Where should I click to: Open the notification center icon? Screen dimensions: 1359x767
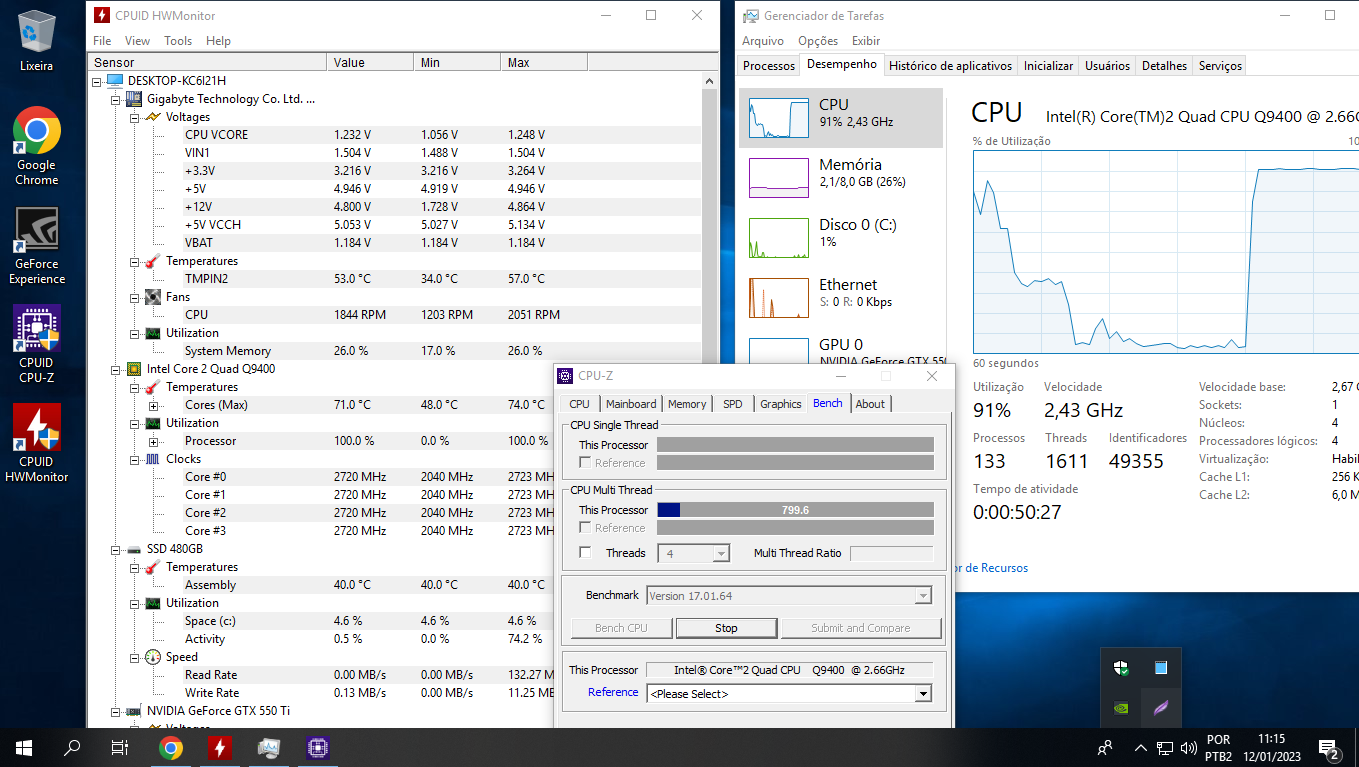coord(1329,747)
